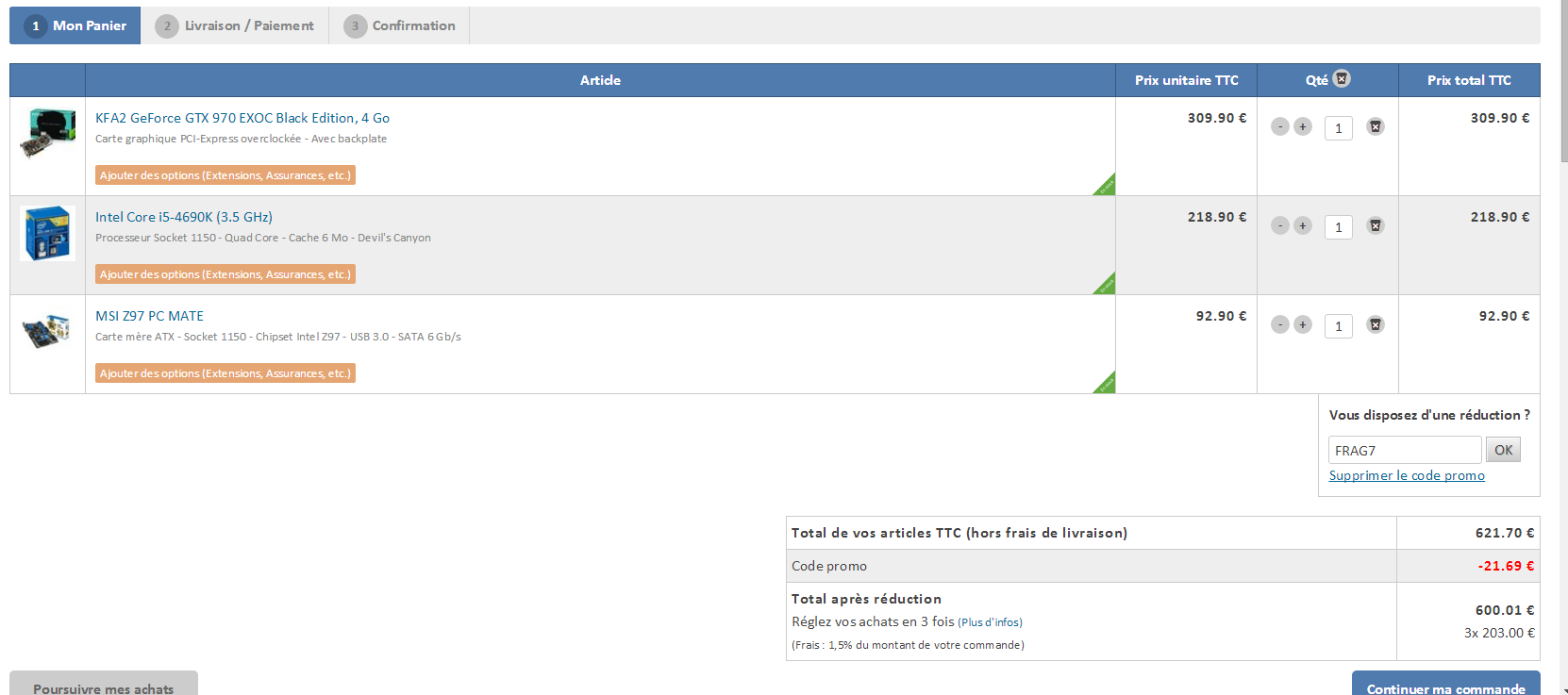1568x695 pixels.
Task: Click the 621.70 € articles total
Action: click(x=1505, y=533)
